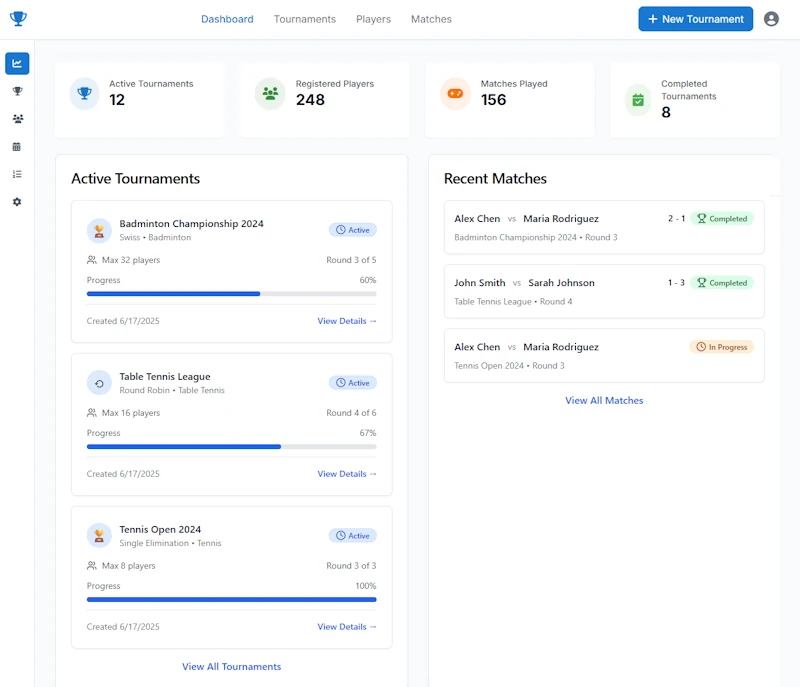Open the Matches nav tab
The image size is (800, 687).
click(x=431, y=19)
